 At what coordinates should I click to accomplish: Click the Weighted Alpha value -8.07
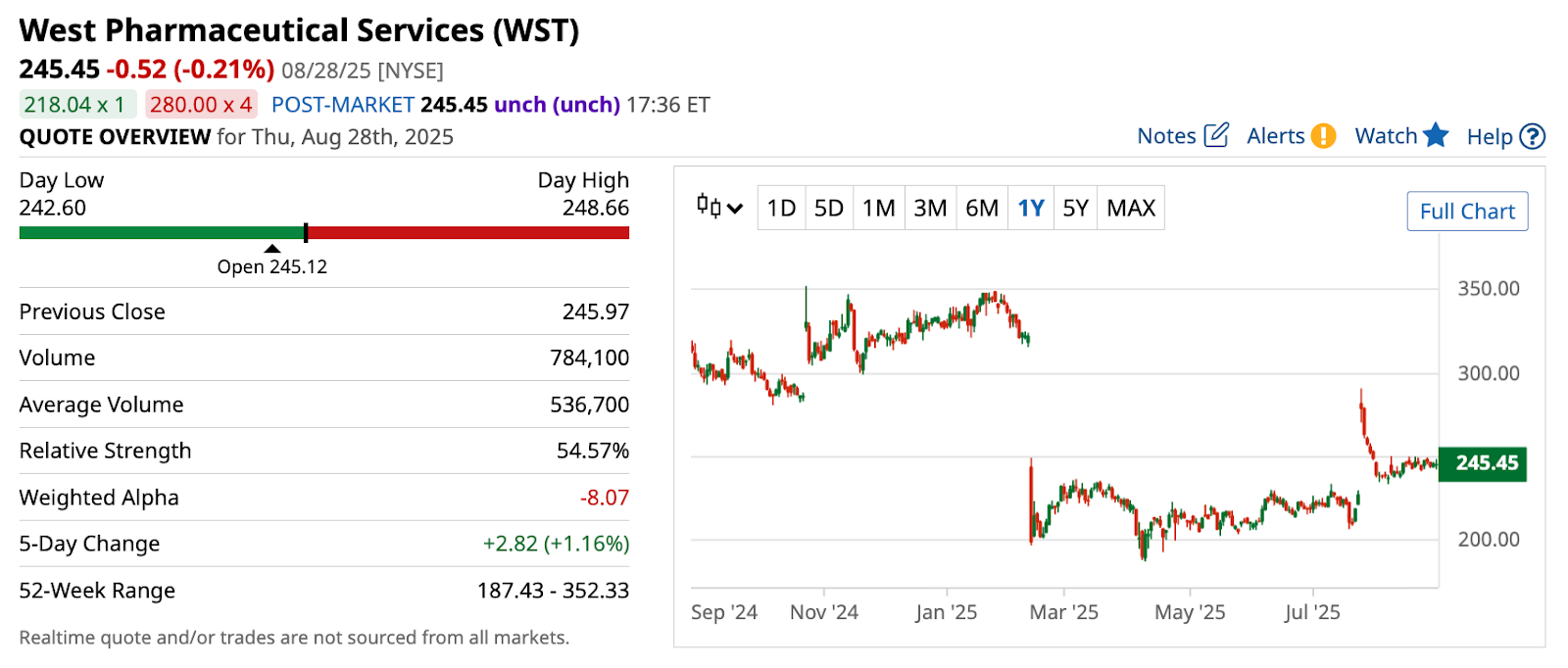pyautogui.click(x=604, y=498)
